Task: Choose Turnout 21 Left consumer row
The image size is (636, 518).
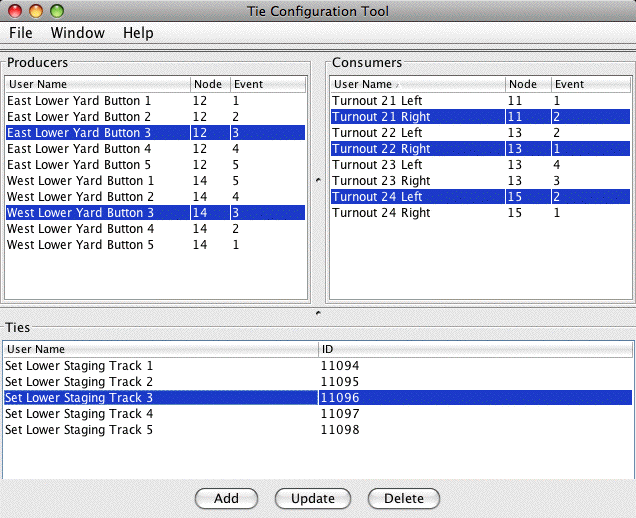Action: pyautogui.click(x=377, y=101)
